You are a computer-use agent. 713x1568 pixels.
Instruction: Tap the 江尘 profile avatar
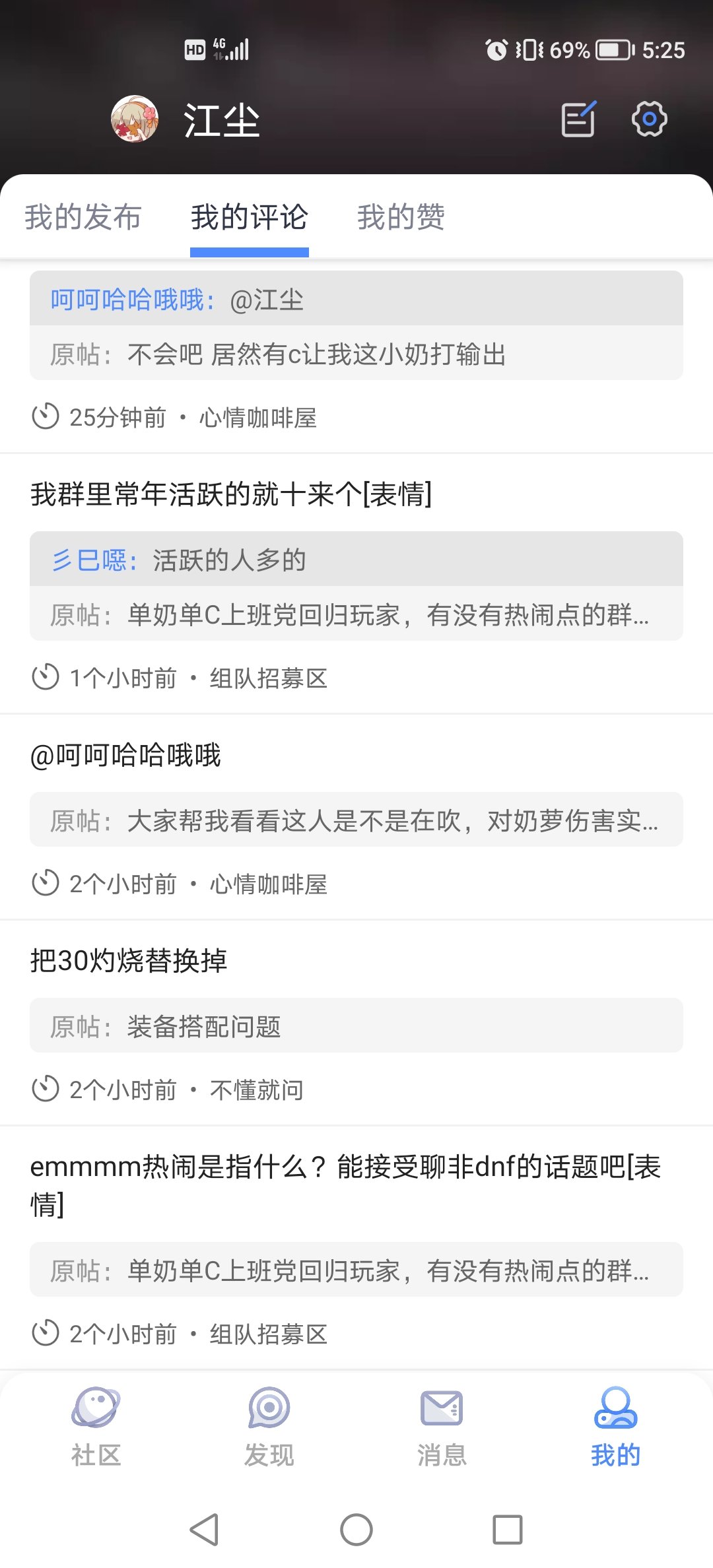point(135,119)
